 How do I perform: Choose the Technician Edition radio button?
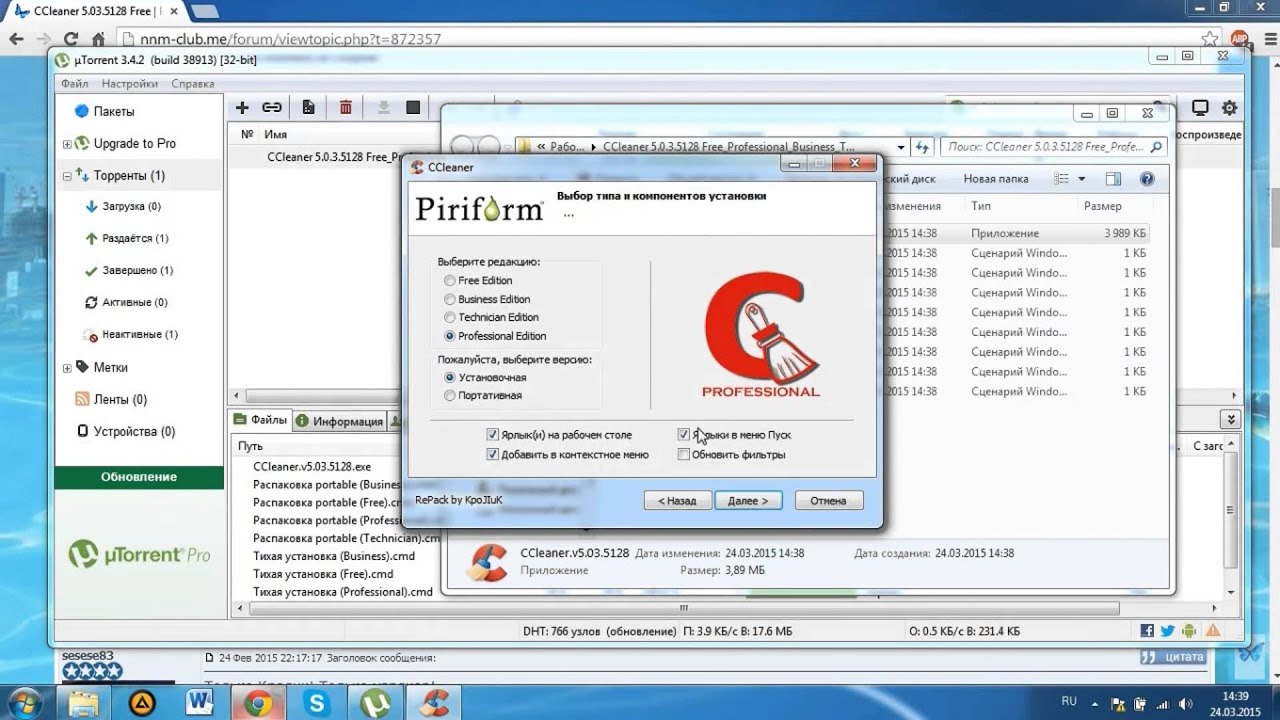(450, 317)
